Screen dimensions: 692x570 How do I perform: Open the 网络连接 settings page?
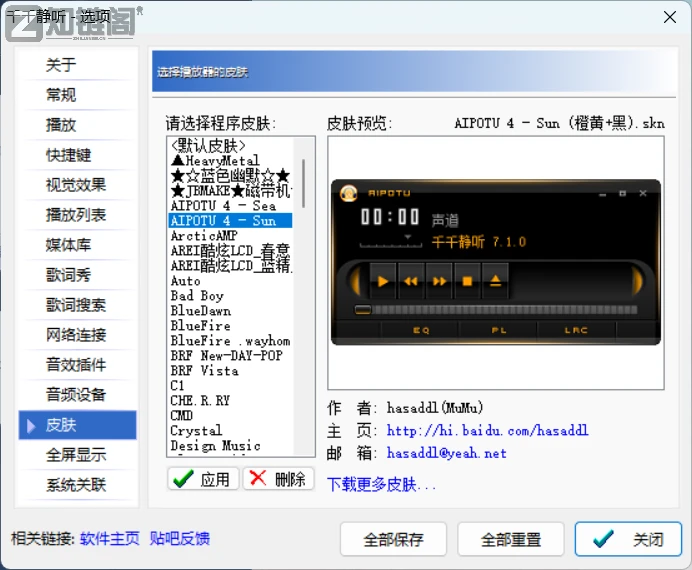pos(78,335)
